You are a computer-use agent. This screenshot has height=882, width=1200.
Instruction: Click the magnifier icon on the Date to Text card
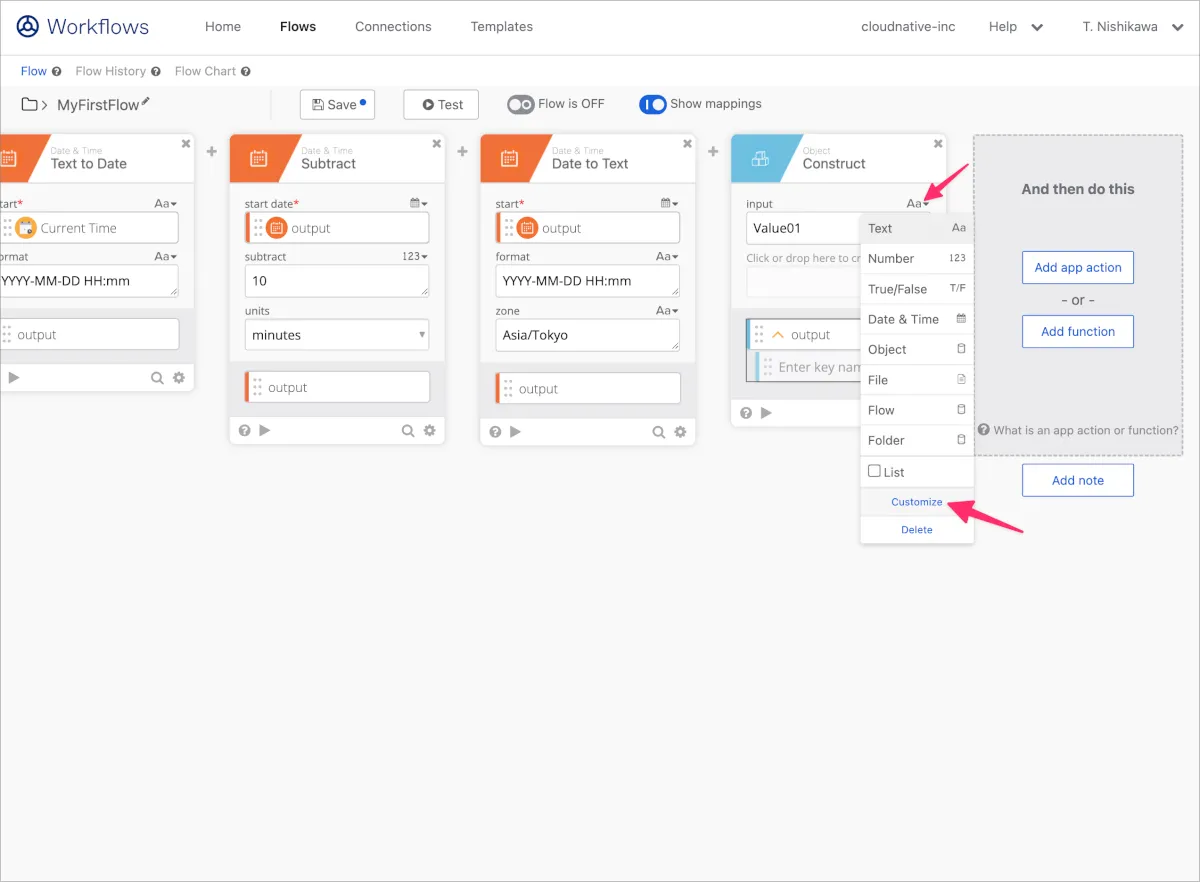[659, 432]
